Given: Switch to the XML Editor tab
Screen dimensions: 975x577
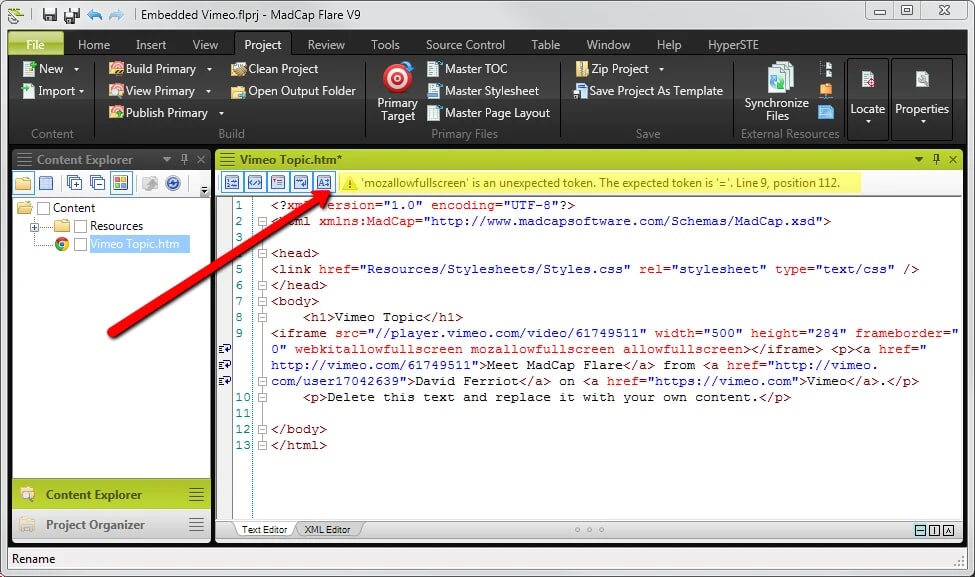Looking at the screenshot, I should (x=329, y=529).
